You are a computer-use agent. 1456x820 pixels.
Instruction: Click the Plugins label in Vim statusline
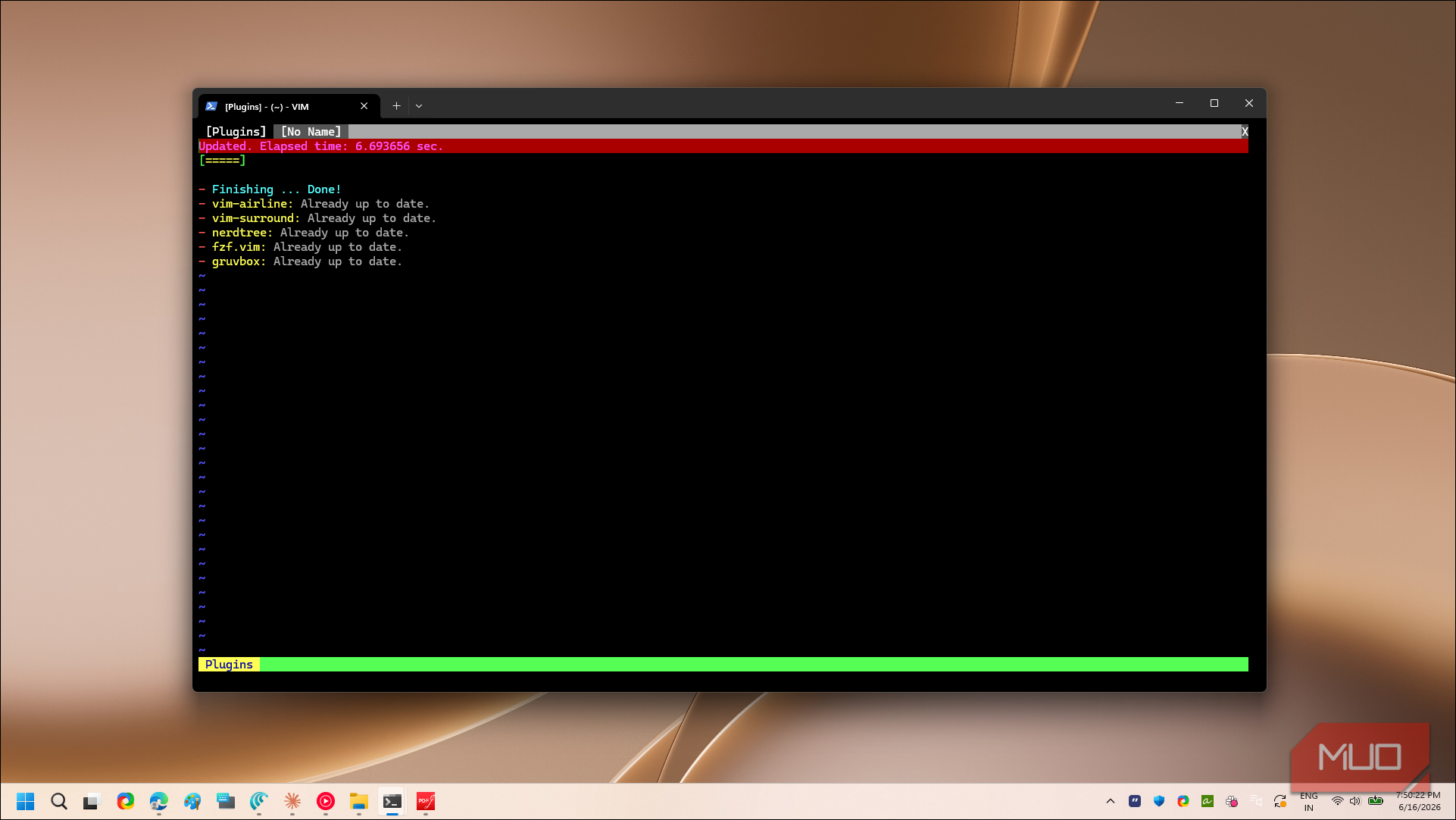pyautogui.click(x=229, y=665)
